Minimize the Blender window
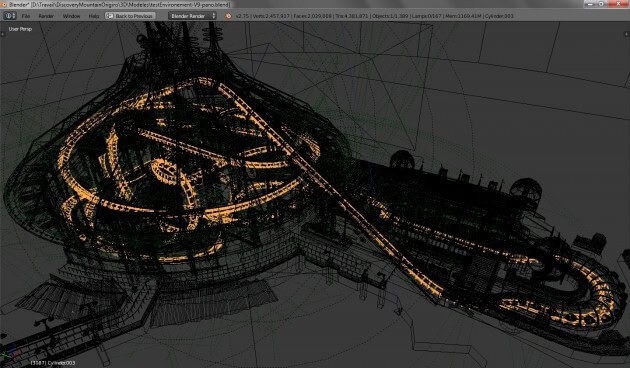The width and height of the screenshot is (630, 368). coord(590,4)
